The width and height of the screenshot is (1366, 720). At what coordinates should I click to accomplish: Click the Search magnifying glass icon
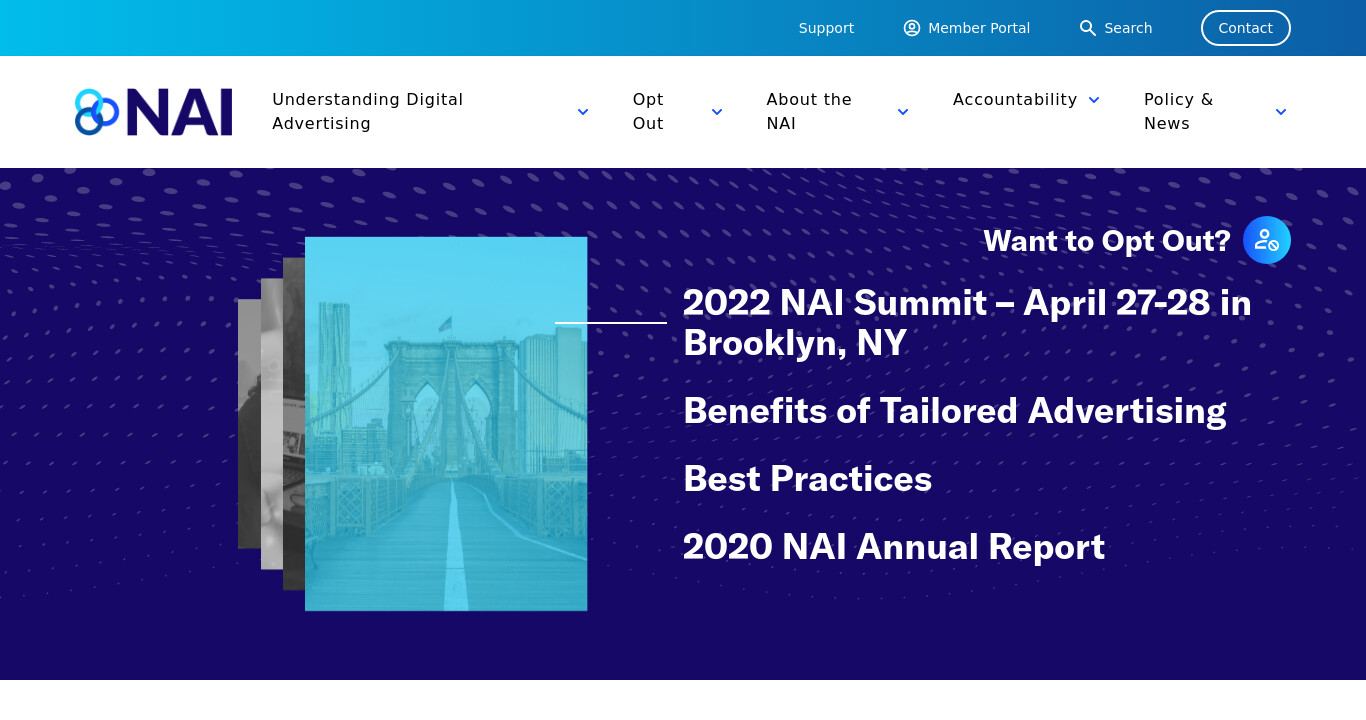1088,28
